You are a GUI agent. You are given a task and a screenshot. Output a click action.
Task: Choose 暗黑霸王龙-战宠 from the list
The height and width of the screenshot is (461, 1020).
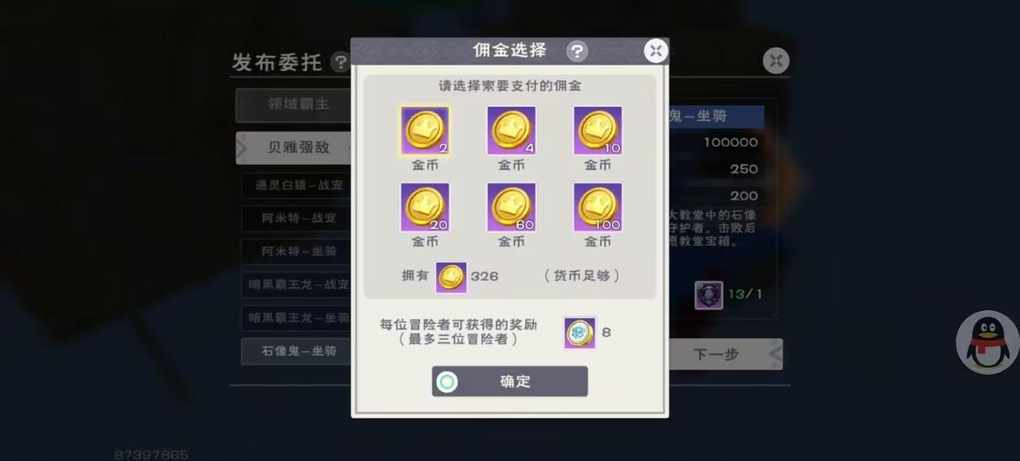[x=296, y=285]
